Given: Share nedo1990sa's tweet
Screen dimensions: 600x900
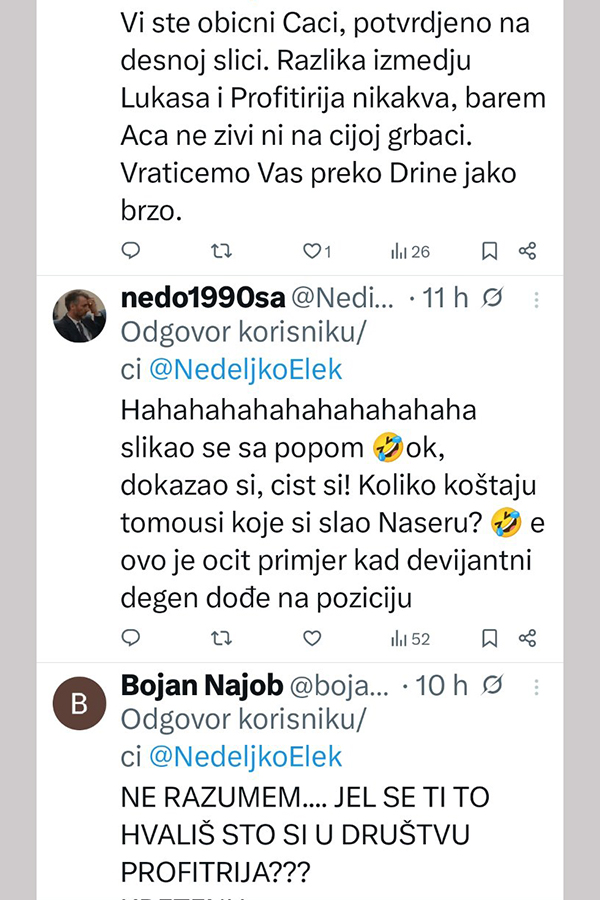Looking at the screenshot, I should tap(529, 638).
